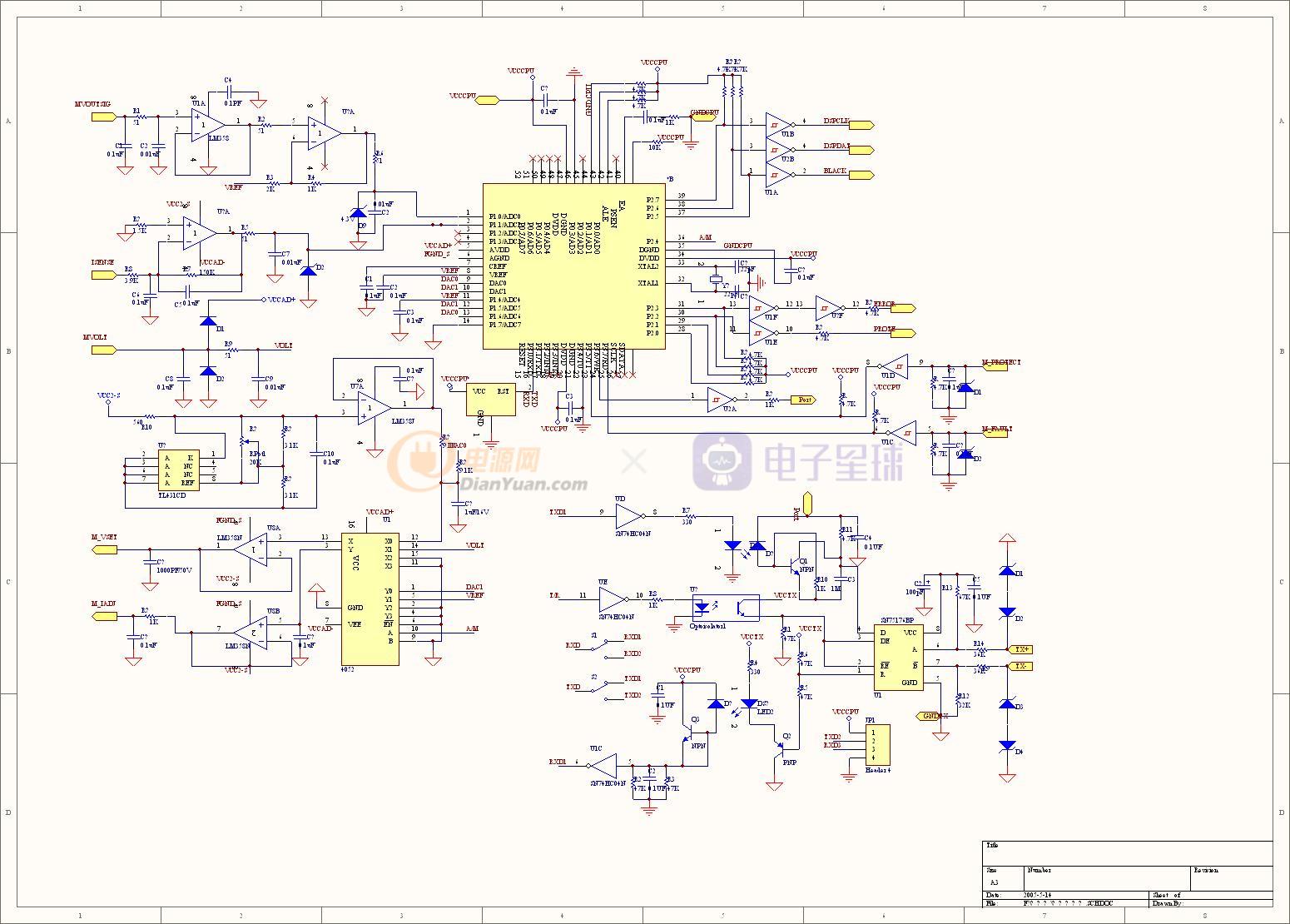The image size is (1290, 924).
Task: Click the '560' value of R10
Action: 138,422
